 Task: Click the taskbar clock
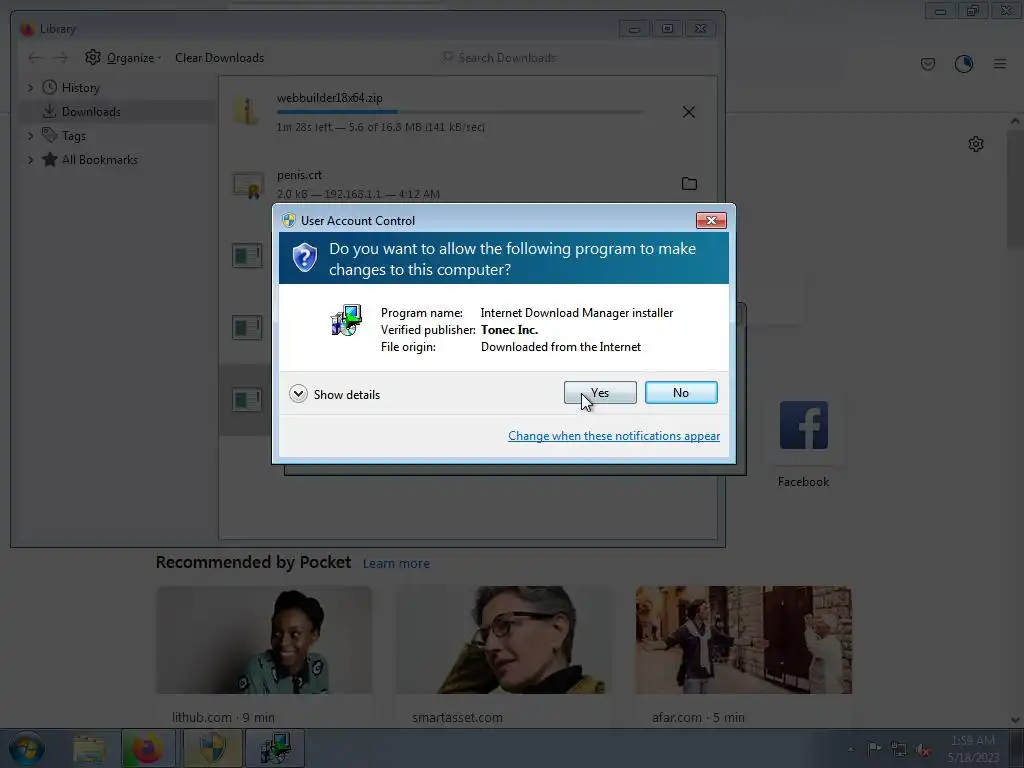coord(973,749)
